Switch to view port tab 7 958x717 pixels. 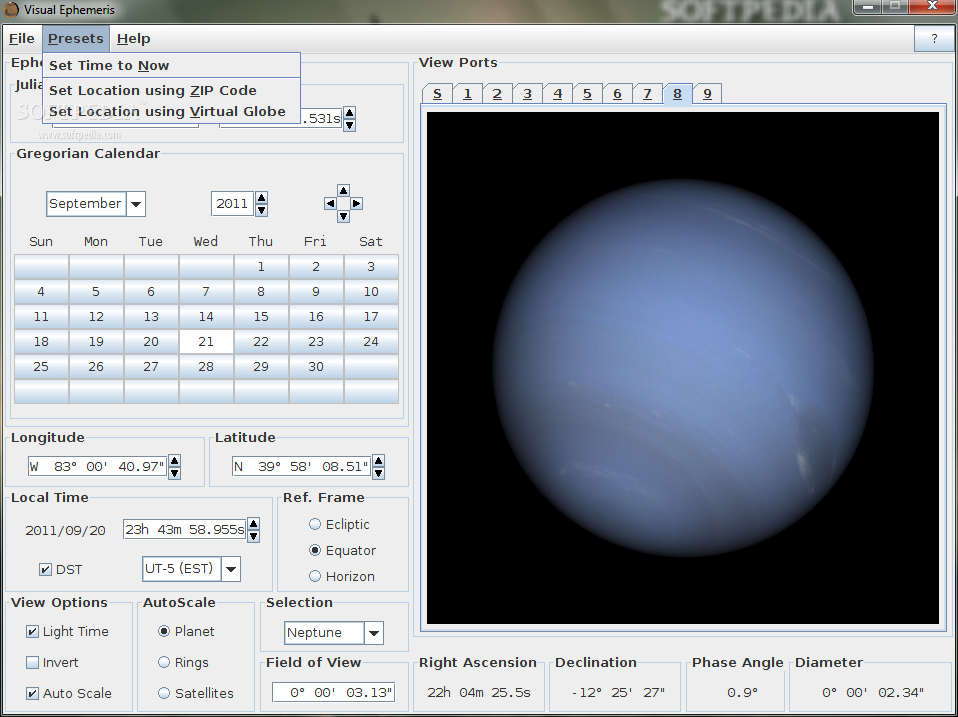click(x=647, y=94)
